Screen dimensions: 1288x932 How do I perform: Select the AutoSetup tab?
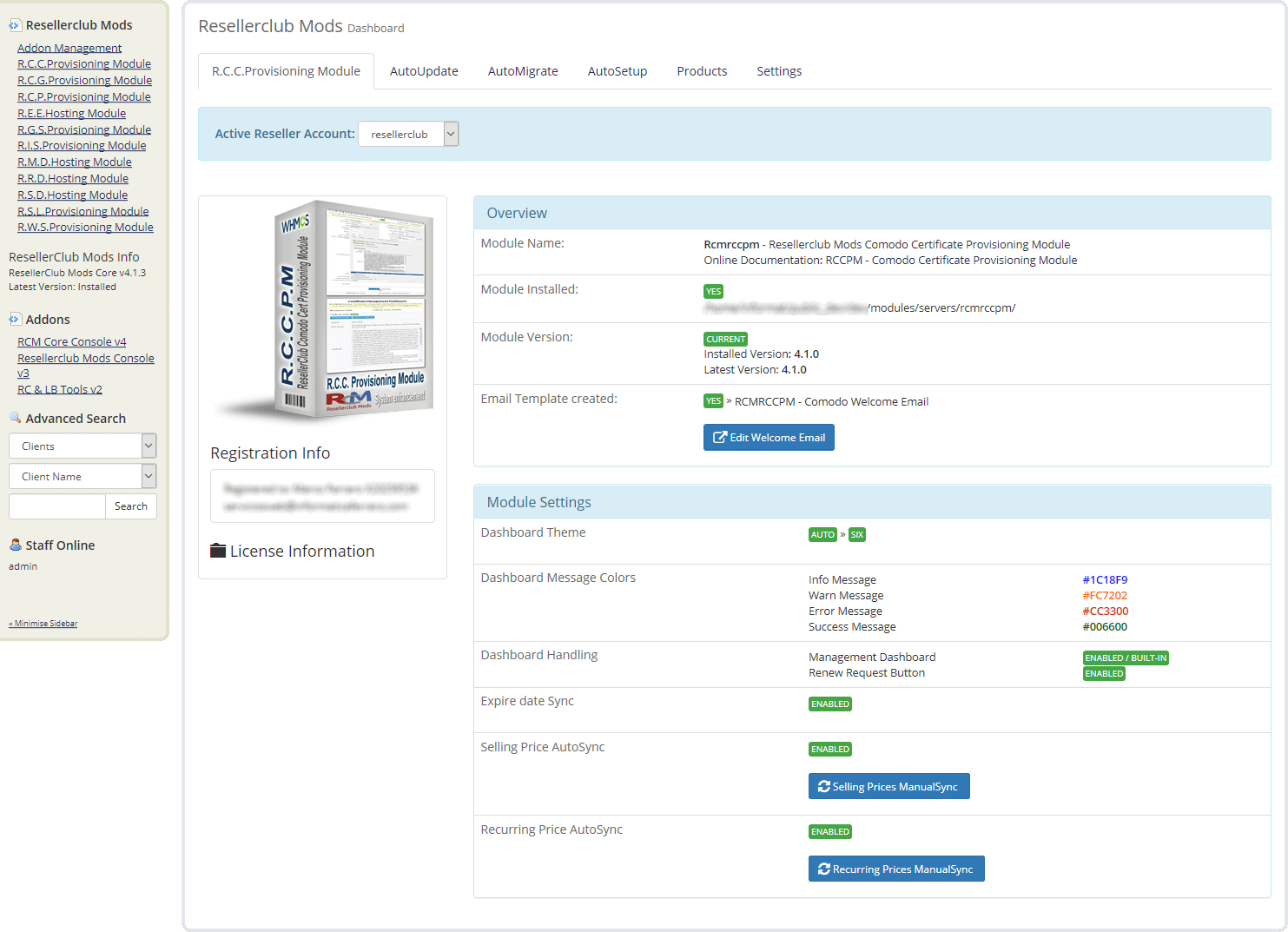(x=618, y=71)
